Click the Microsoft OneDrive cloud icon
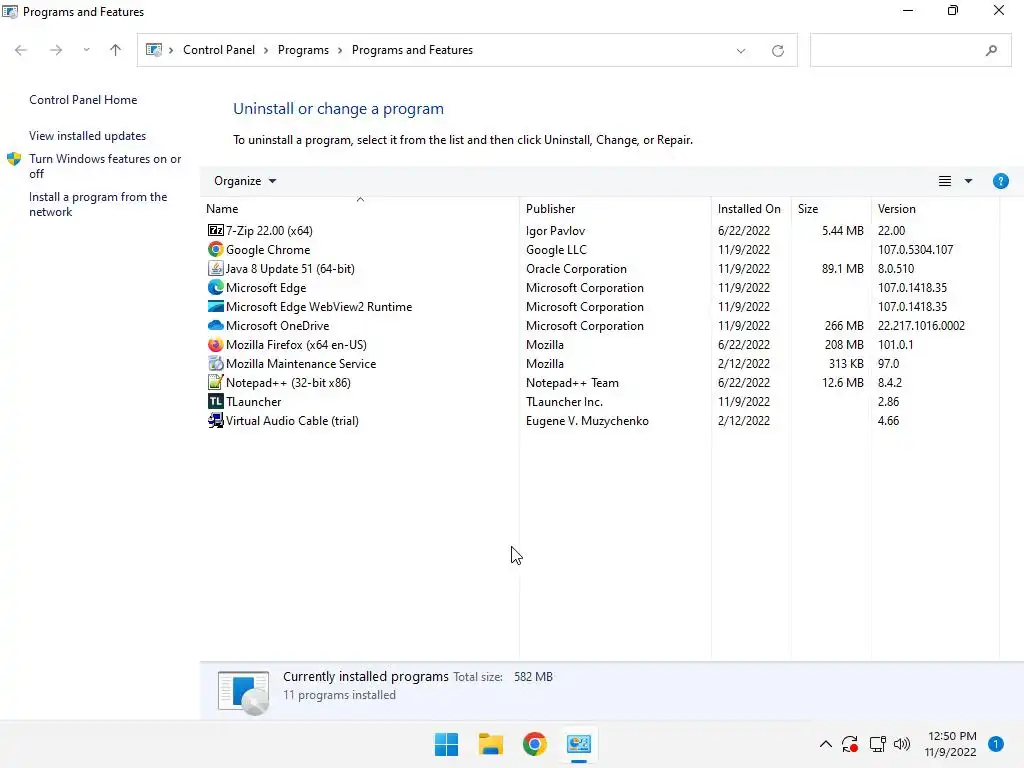 pyautogui.click(x=216, y=325)
